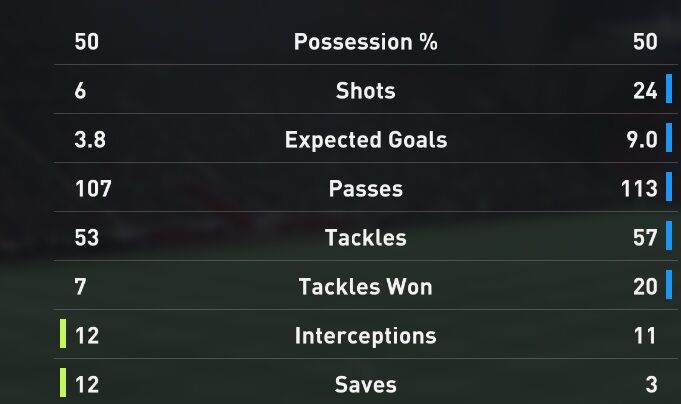The height and width of the screenshot is (404, 681).
Task: Select the blue bar beside 113 passes
Action: 668,189
